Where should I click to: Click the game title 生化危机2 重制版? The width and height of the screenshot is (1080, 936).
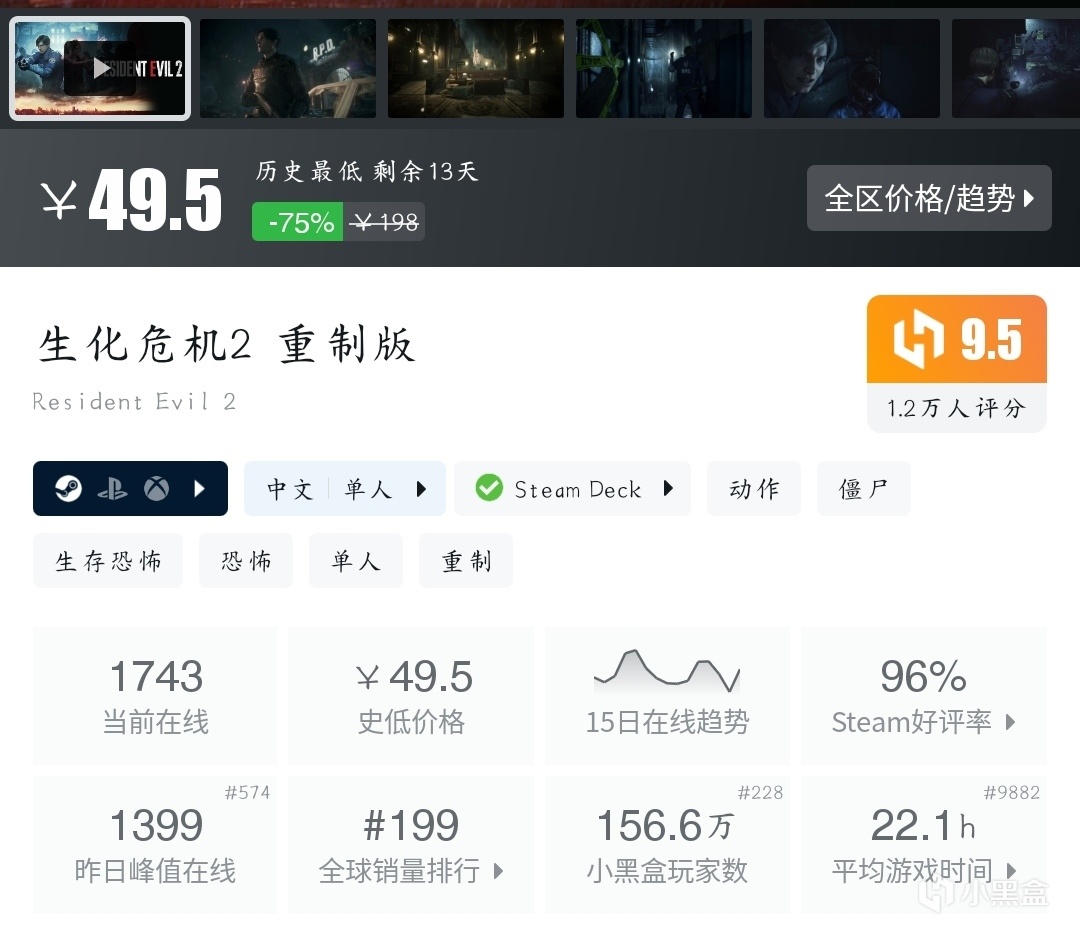[x=227, y=344]
